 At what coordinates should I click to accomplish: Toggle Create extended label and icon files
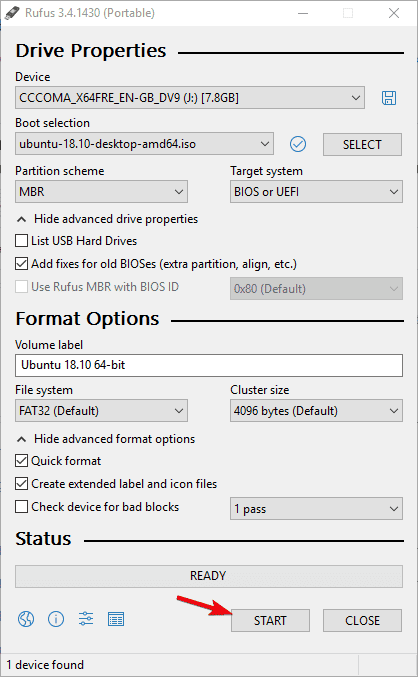click(22, 484)
